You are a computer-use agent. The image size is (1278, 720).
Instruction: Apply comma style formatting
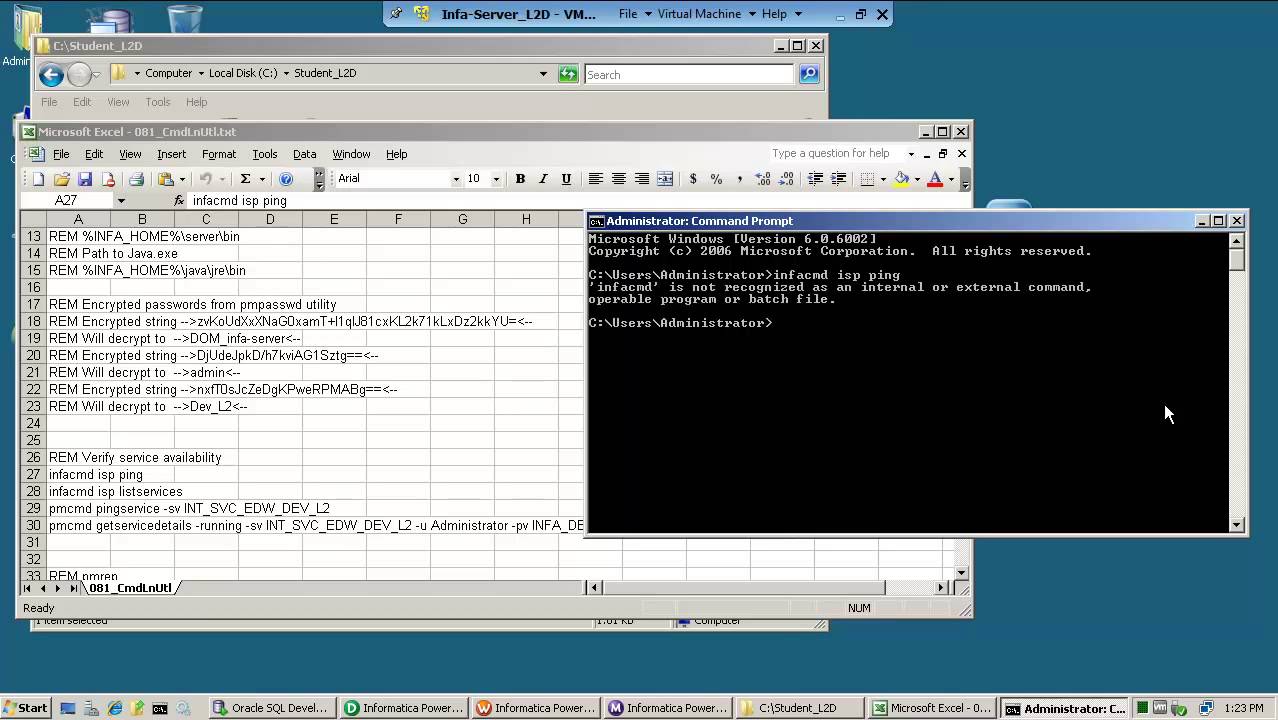[739, 179]
